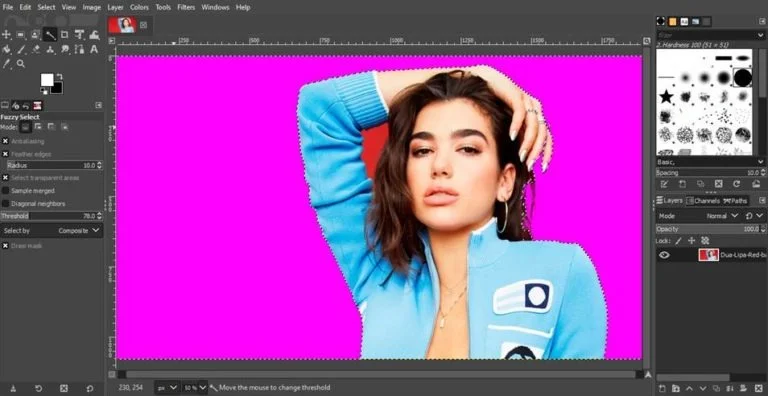The image size is (768, 396).
Task: Click Refresh brushes icon
Action: tap(736, 184)
